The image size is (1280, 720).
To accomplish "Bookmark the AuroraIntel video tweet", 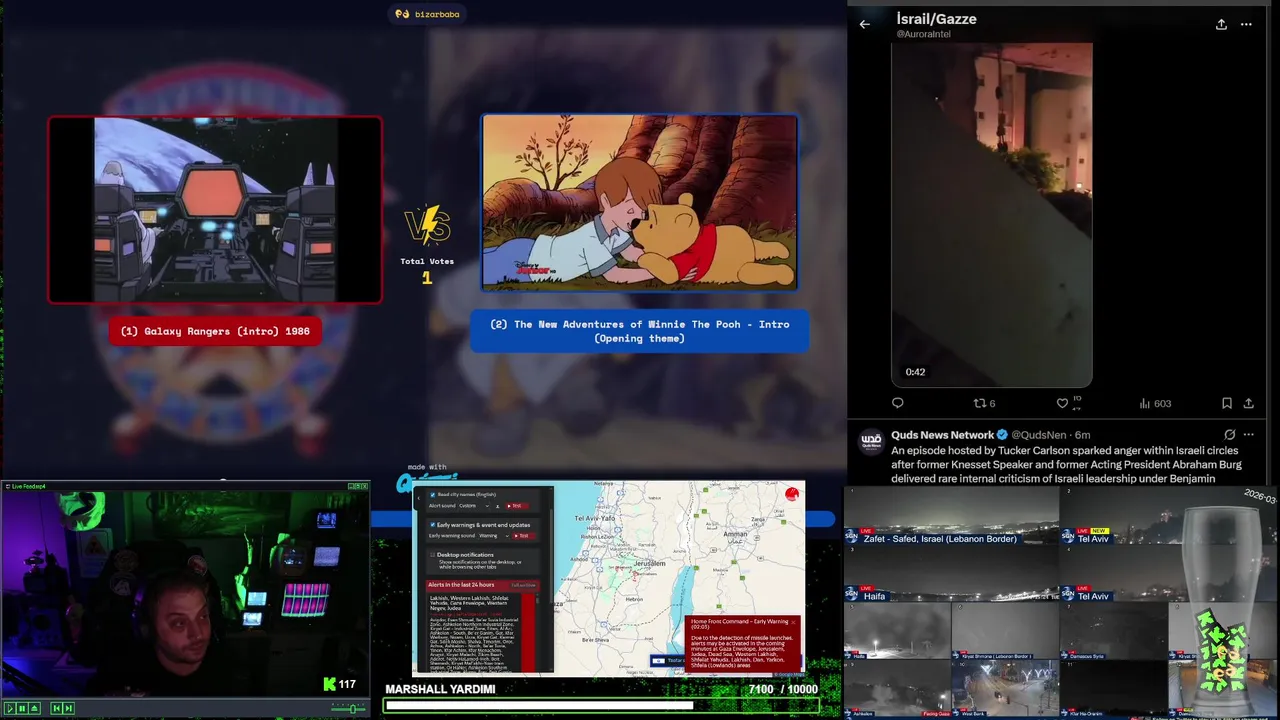I will (x=1227, y=403).
